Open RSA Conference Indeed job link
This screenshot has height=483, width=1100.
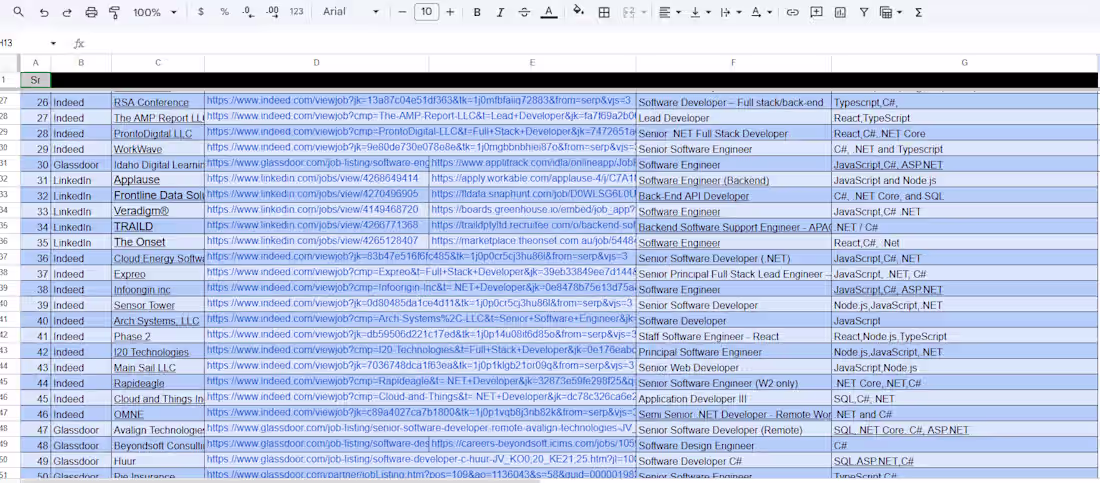pos(419,101)
